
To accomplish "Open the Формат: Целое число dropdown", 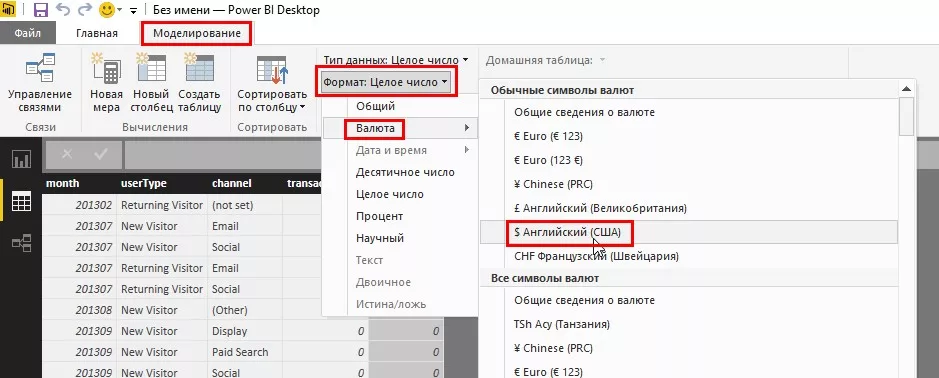I will pyautogui.click(x=386, y=82).
